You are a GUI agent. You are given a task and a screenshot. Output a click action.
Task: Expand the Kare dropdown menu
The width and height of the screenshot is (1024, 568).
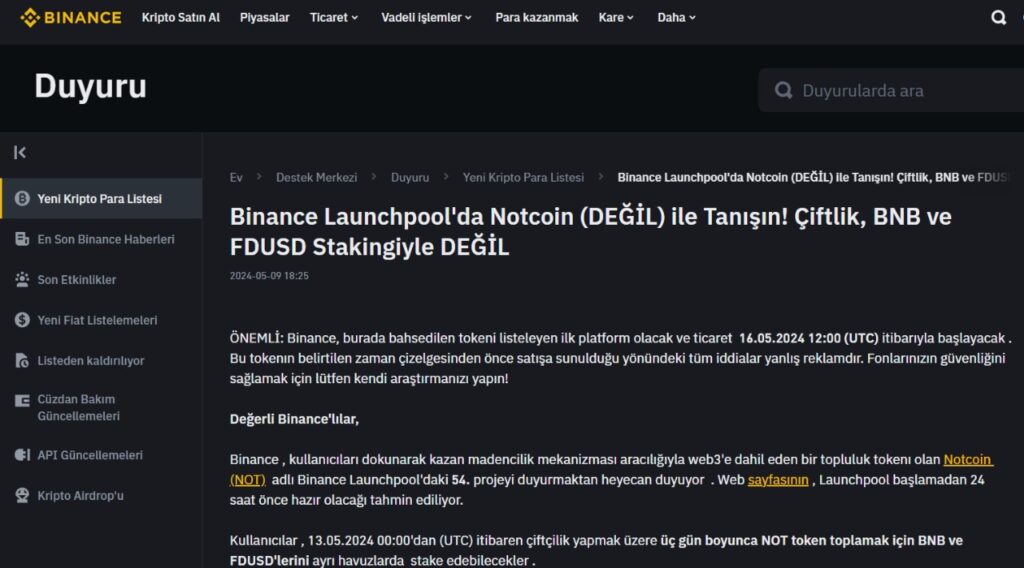(x=616, y=18)
